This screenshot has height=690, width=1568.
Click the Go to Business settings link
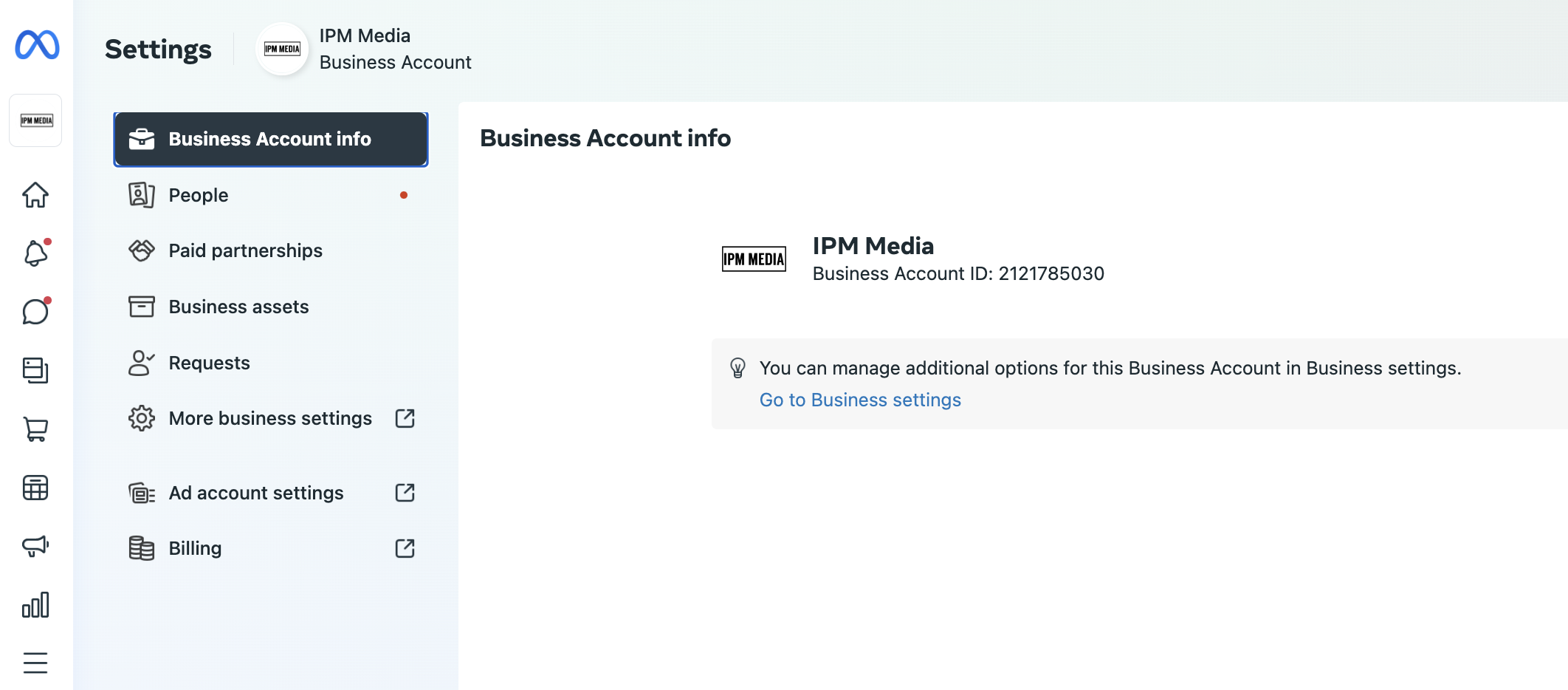(x=860, y=400)
